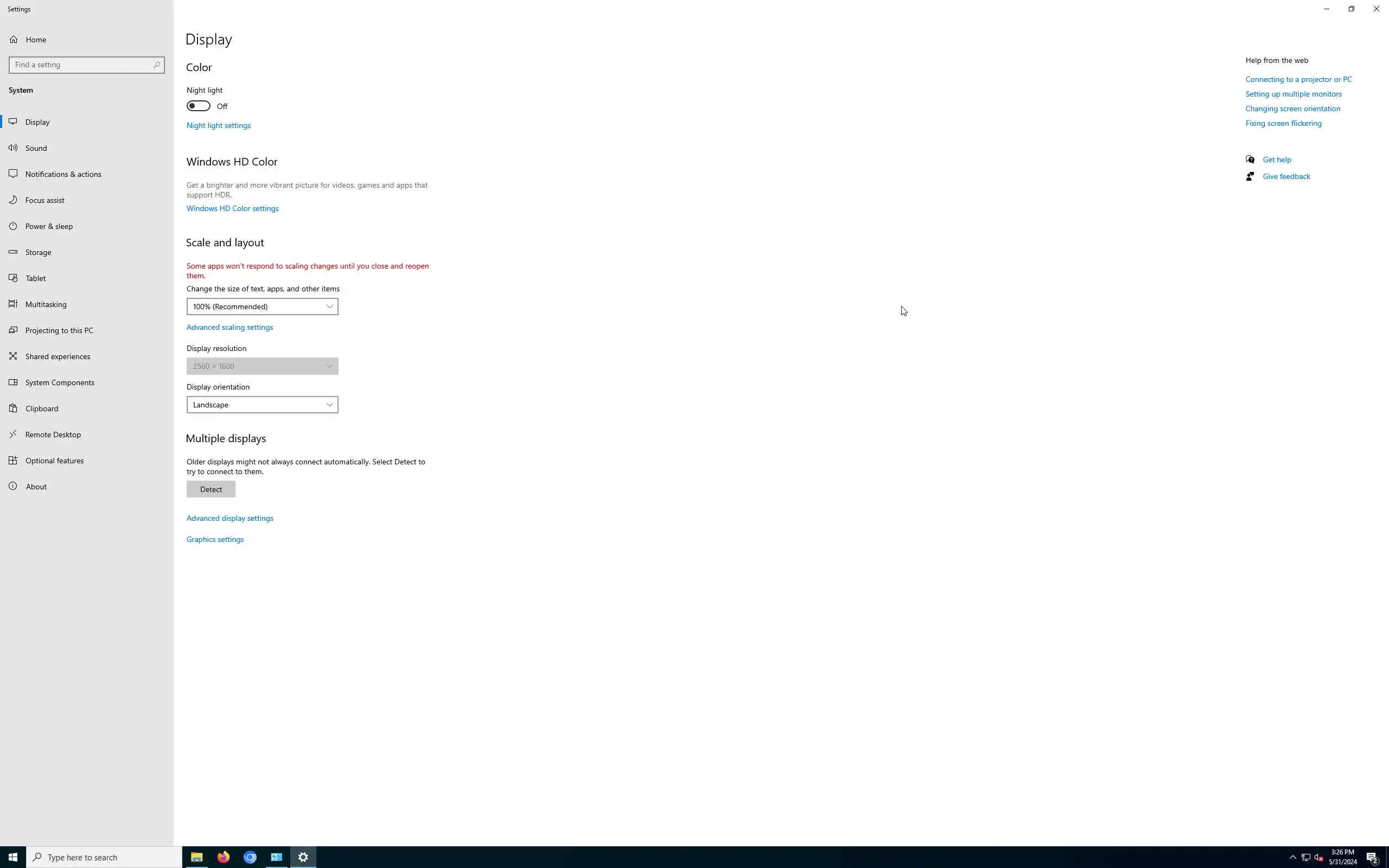Click the Clipboard icon in sidebar
Screen dimensions: 1389x868
(x=12, y=408)
